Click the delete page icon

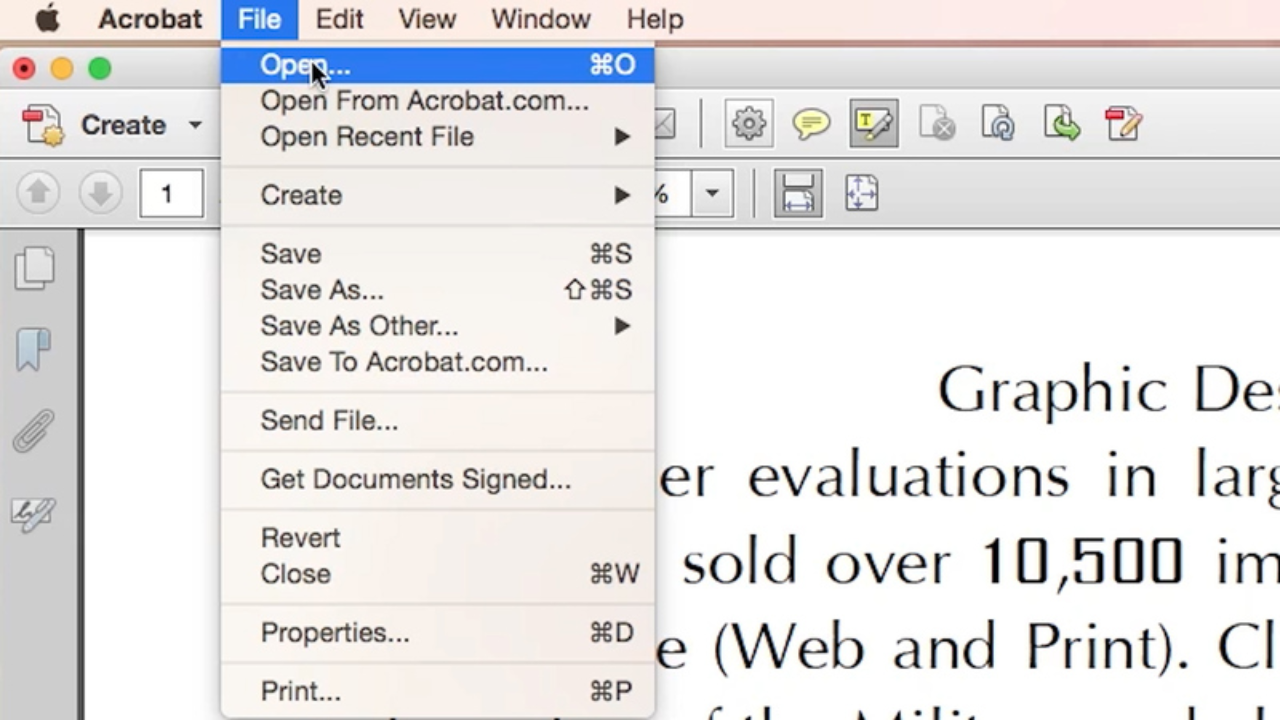(937, 125)
